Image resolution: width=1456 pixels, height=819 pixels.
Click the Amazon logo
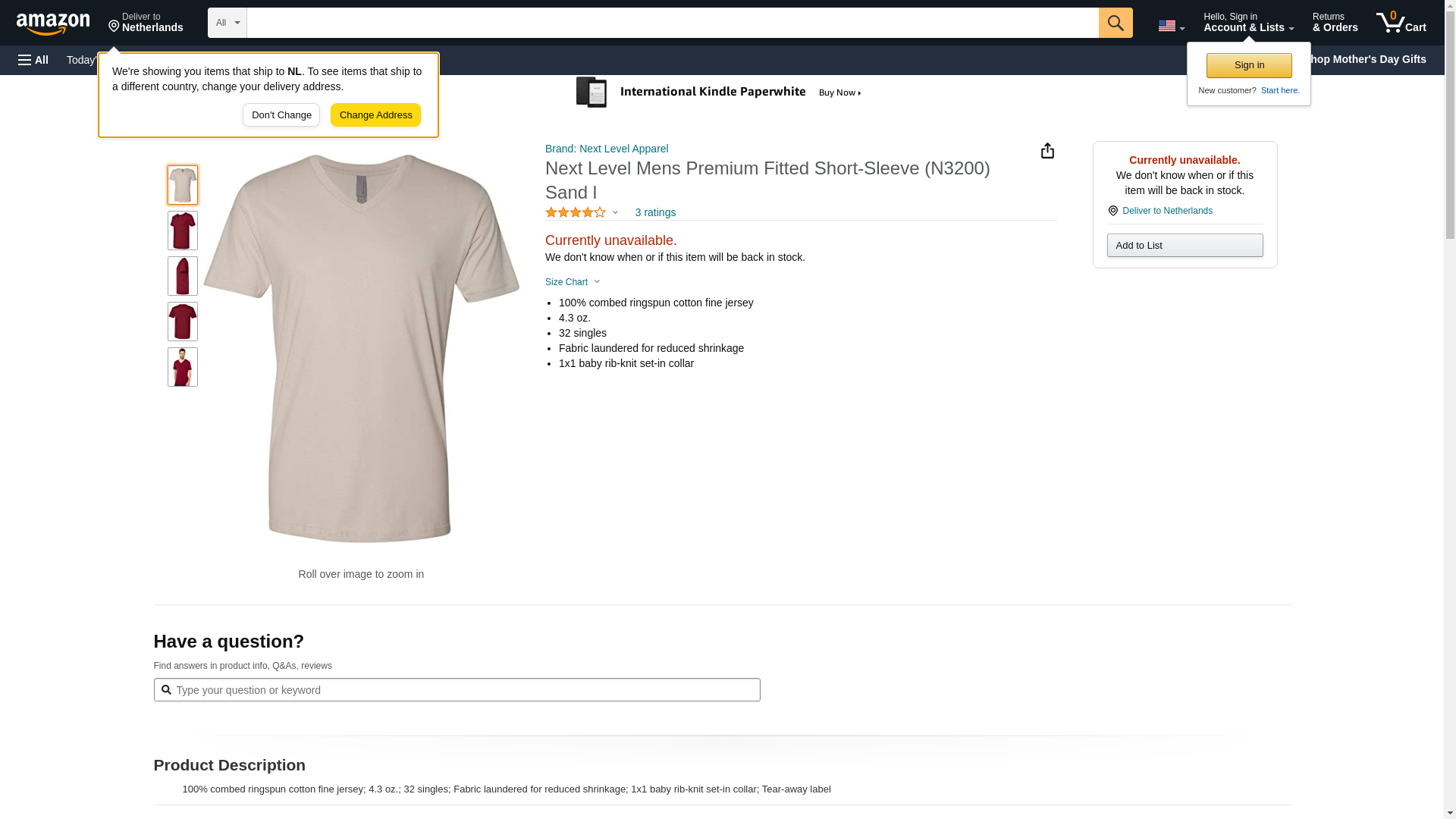click(x=53, y=24)
